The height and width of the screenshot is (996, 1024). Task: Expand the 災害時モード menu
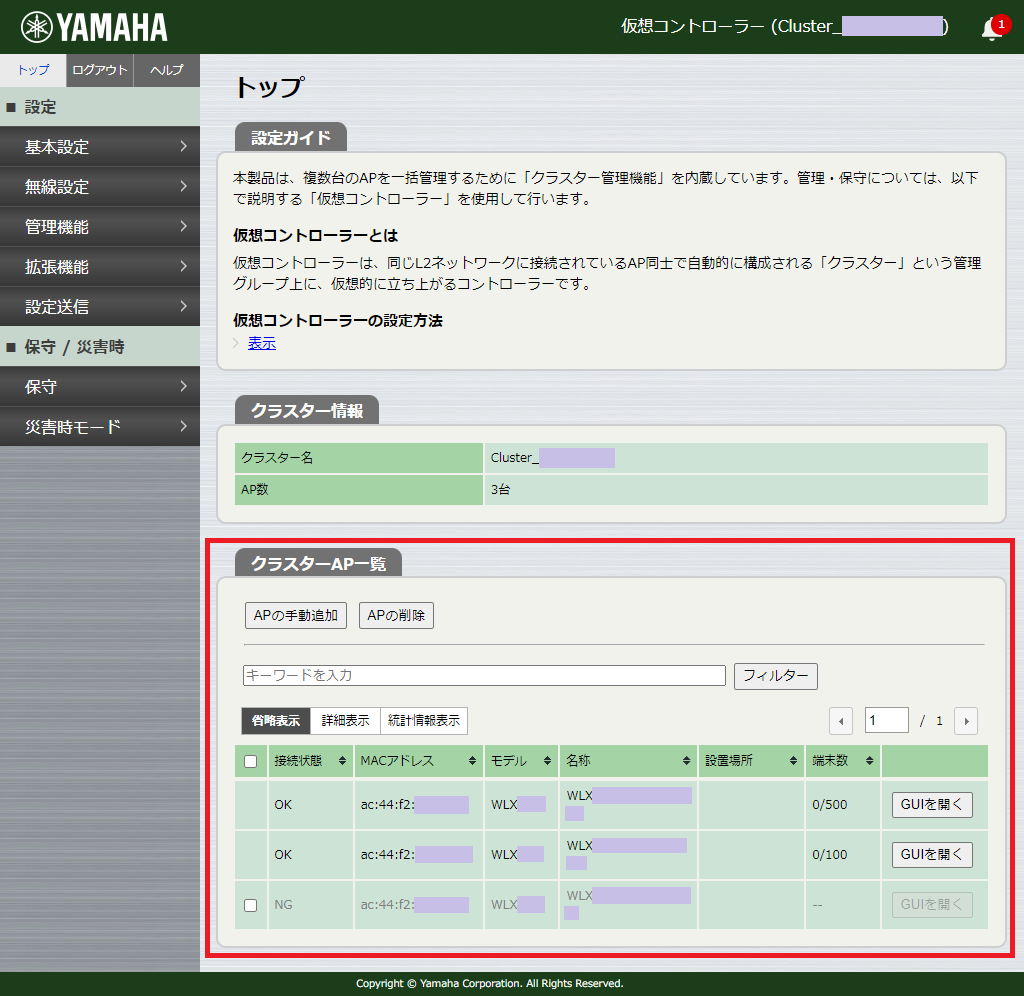point(100,427)
